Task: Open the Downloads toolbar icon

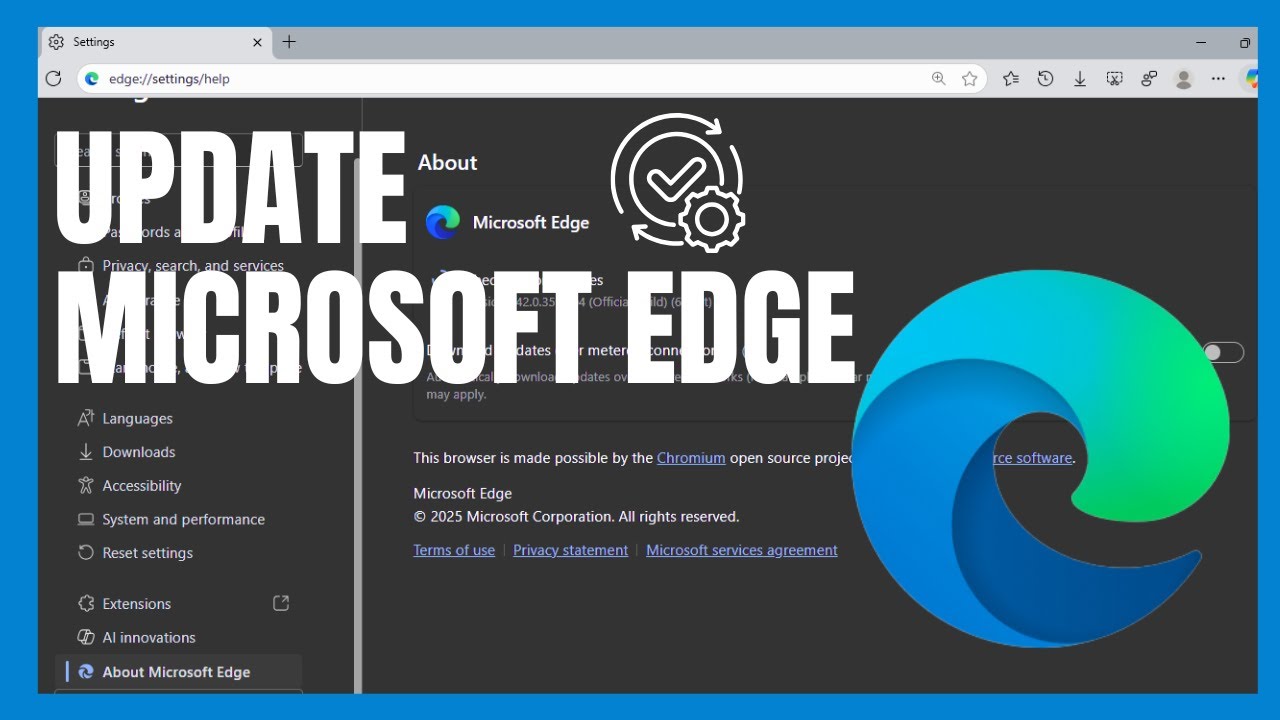Action: (x=1080, y=78)
